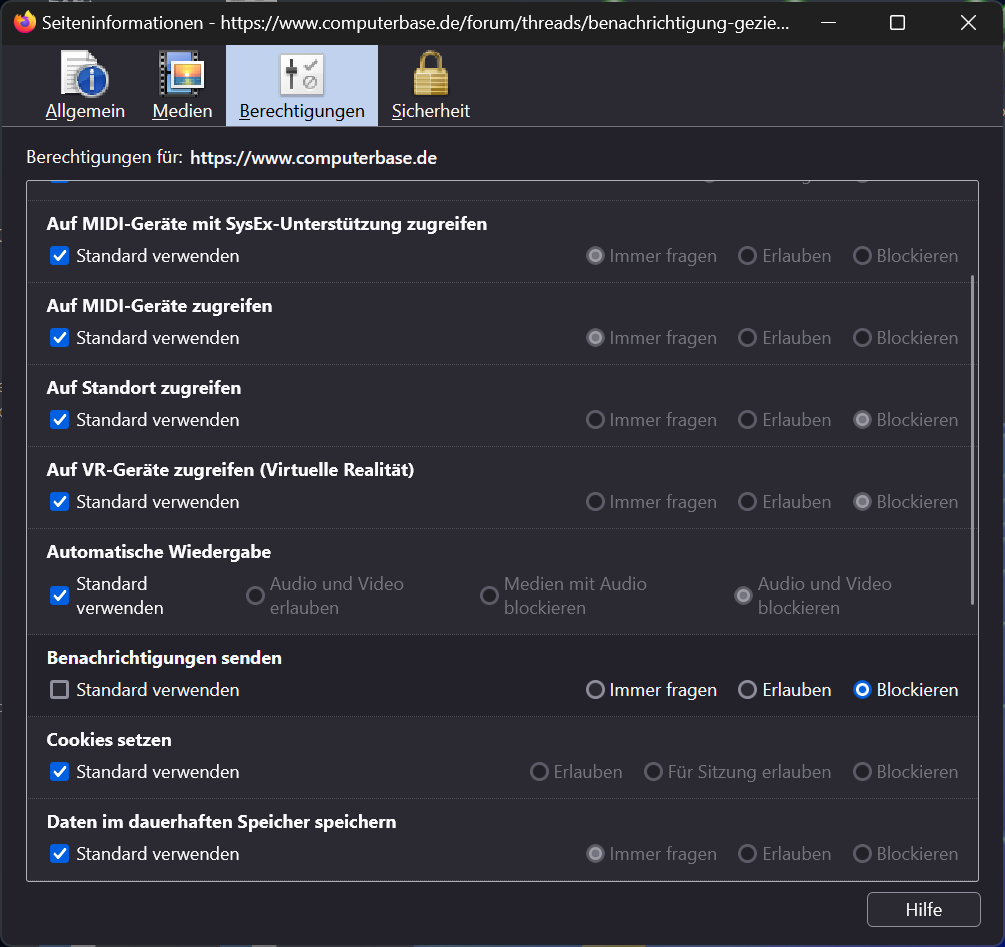Click the MIDI-Geräte mit SysEx-Unterstützung heading

(x=267, y=224)
